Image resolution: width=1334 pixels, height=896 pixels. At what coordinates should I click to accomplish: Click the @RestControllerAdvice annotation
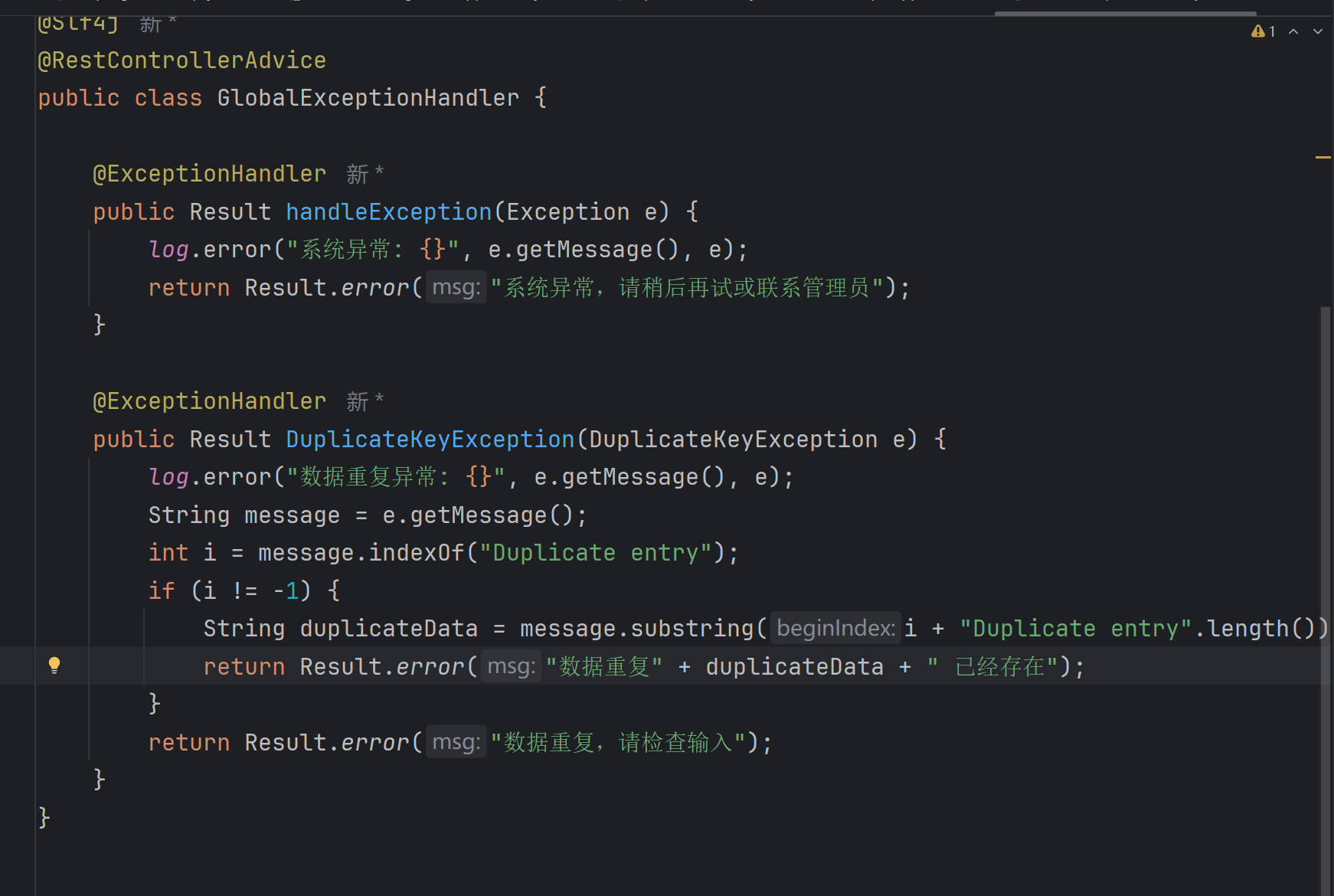point(182,60)
